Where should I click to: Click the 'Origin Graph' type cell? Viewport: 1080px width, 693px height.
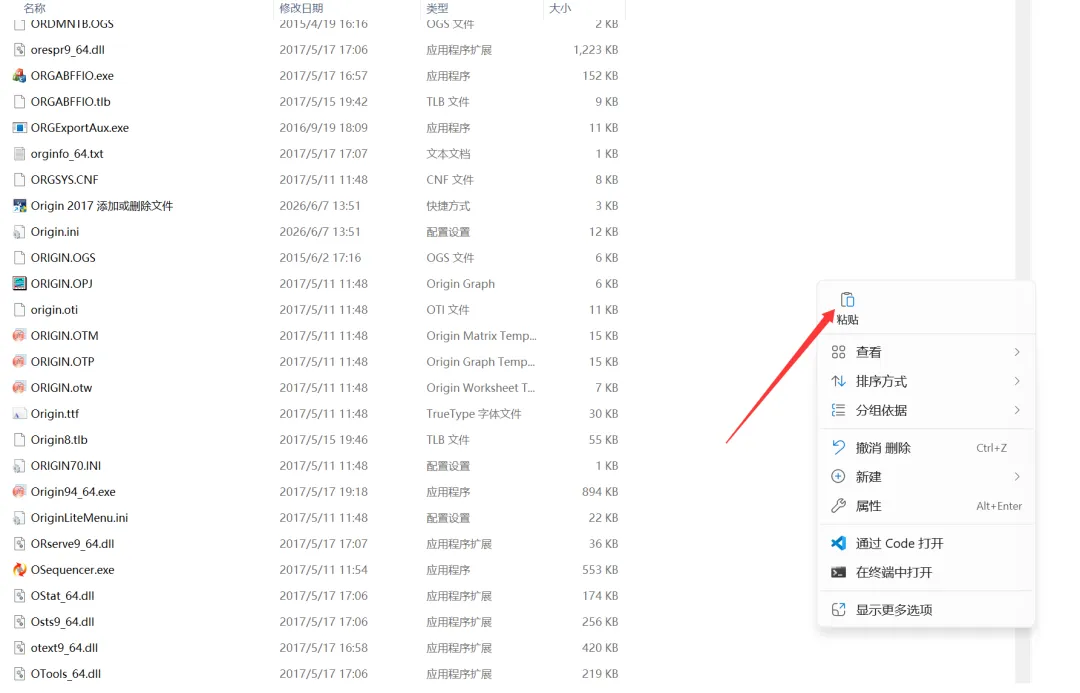460,284
